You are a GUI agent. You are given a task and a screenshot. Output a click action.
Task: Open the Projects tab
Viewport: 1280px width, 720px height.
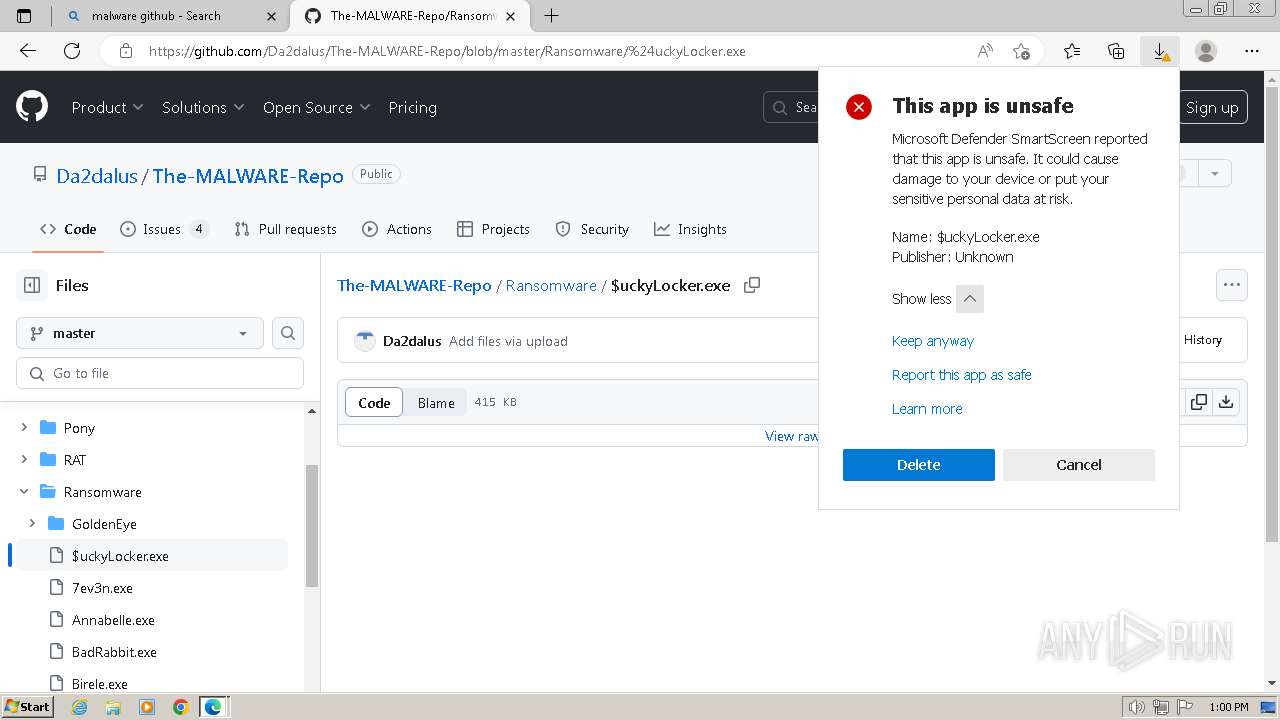[x=493, y=229]
